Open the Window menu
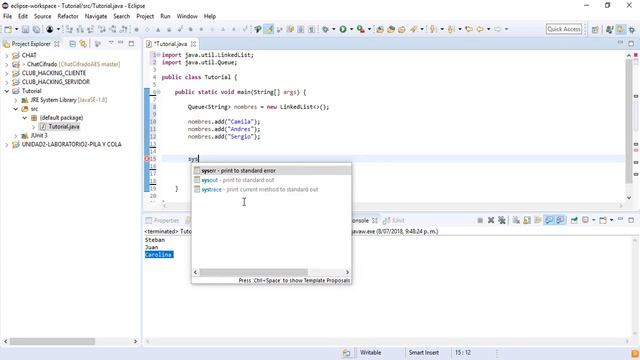 pos(187,16)
